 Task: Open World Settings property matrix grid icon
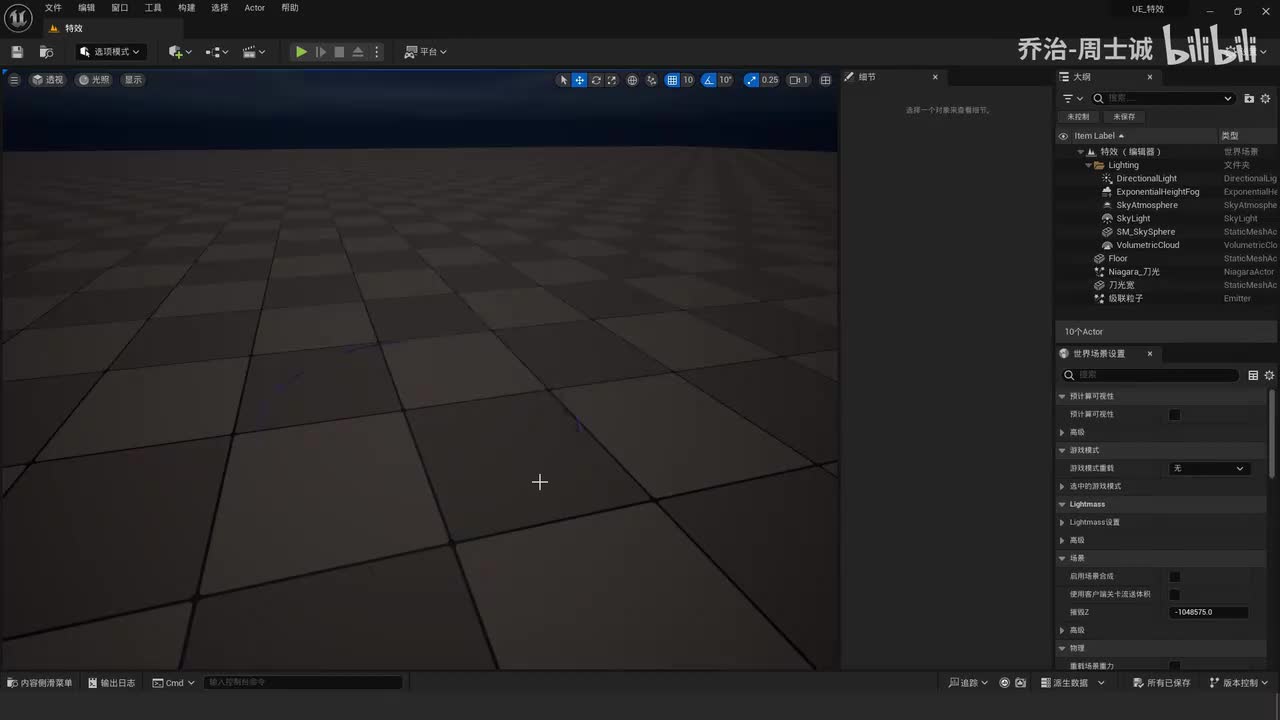(x=1253, y=375)
